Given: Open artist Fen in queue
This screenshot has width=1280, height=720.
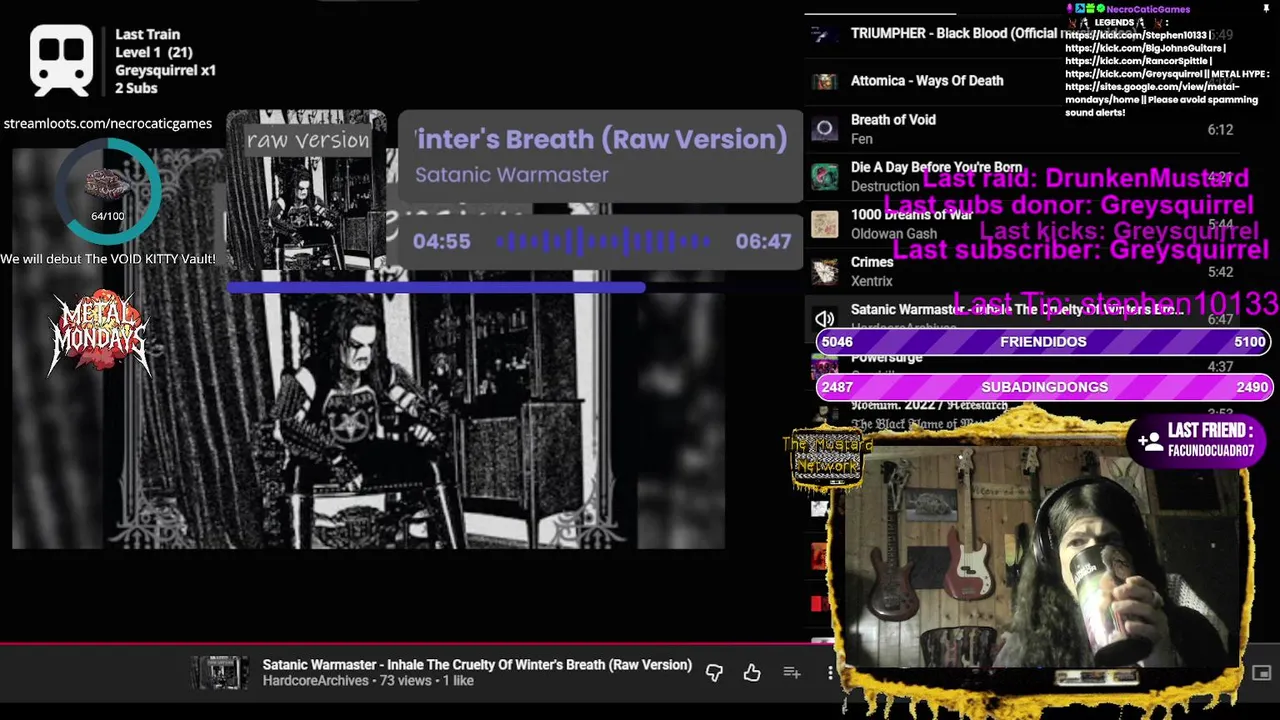Looking at the screenshot, I should click(x=862, y=139).
